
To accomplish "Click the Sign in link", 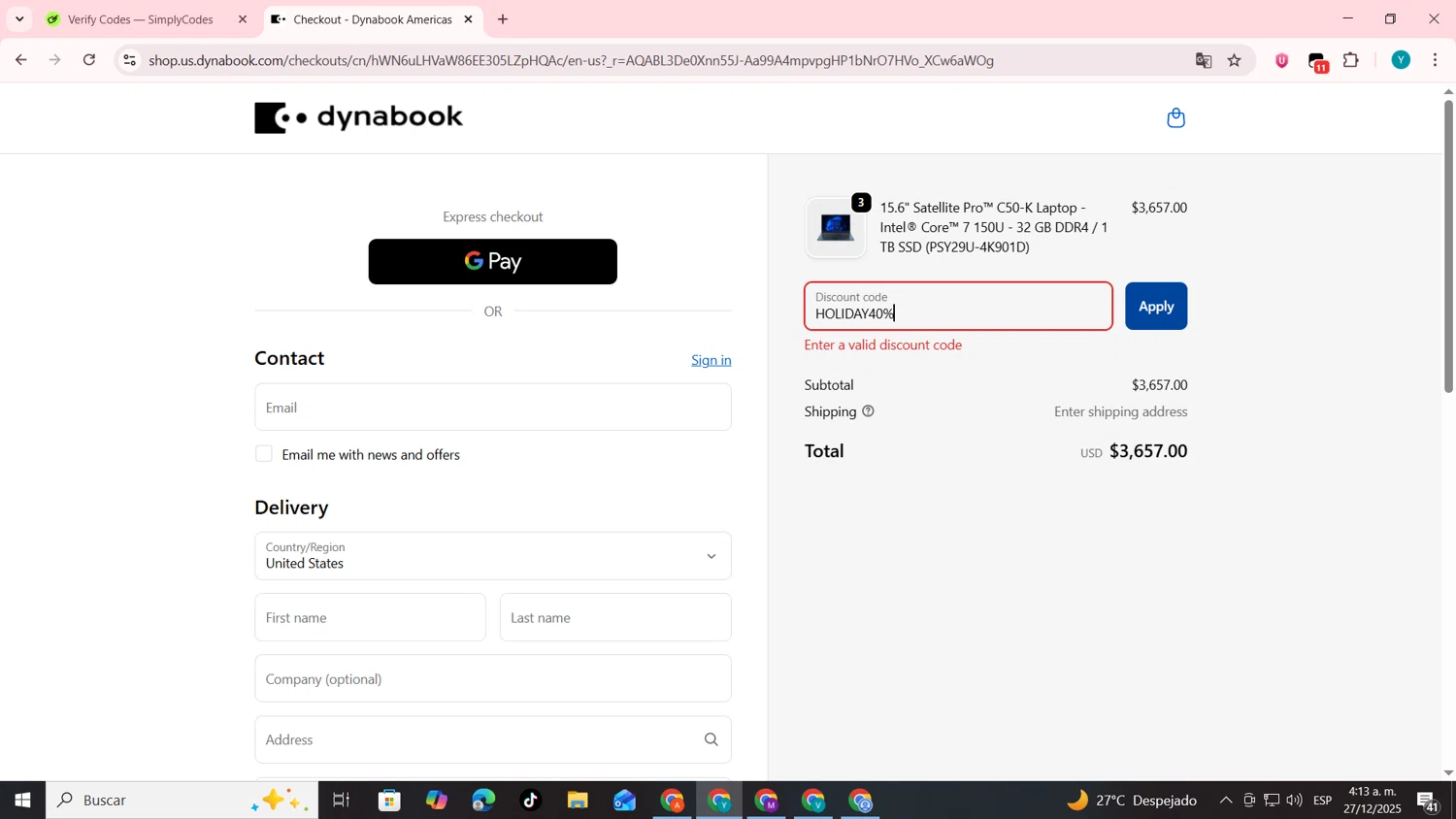I will coord(711,360).
